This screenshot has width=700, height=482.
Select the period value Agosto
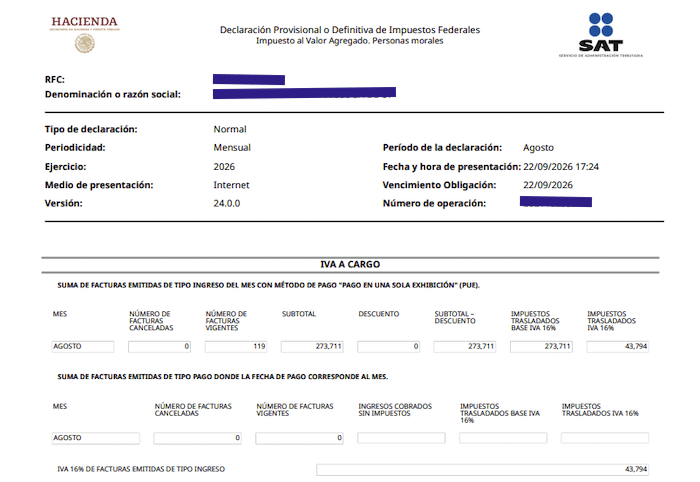coord(538,148)
